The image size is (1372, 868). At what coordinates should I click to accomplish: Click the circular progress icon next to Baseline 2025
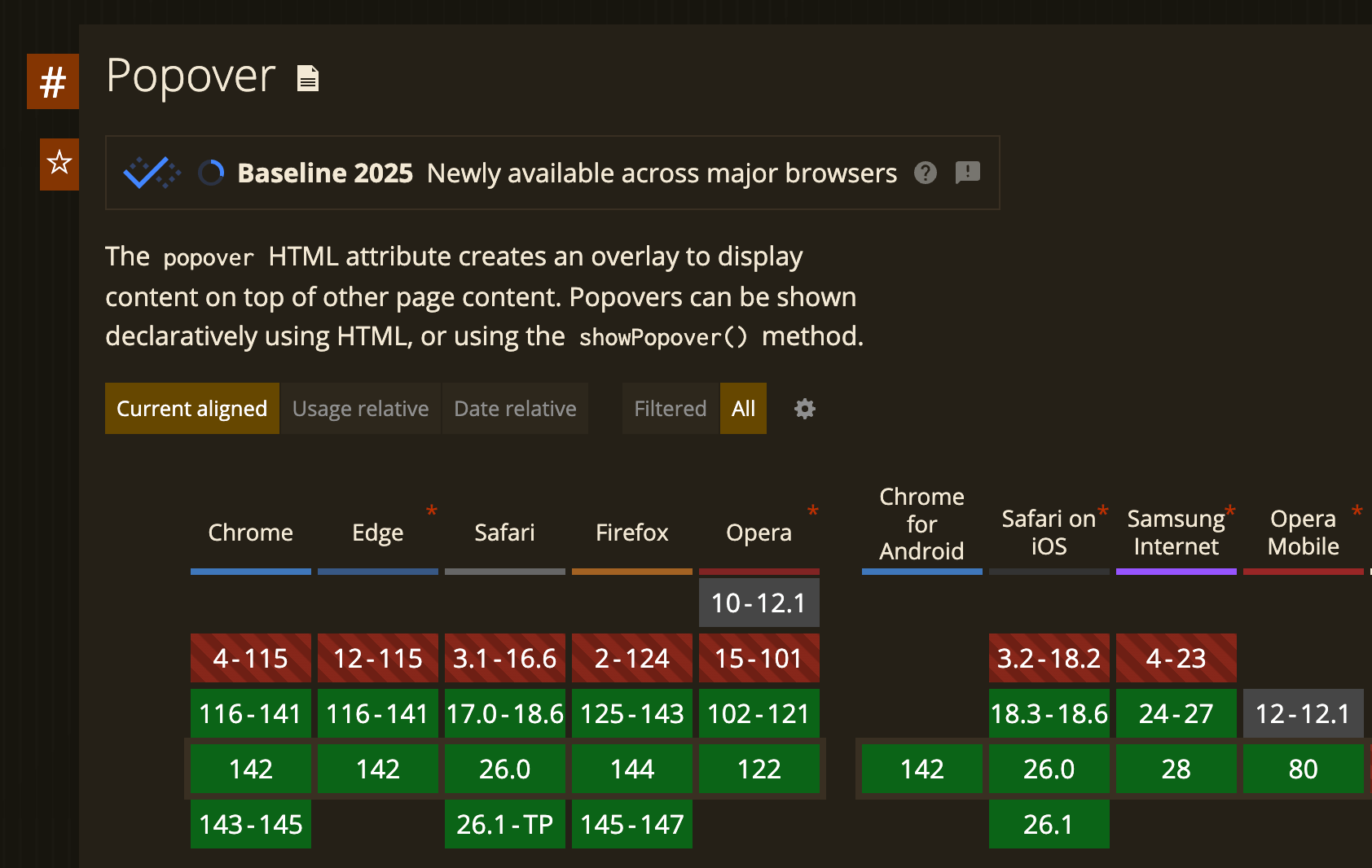(211, 173)
